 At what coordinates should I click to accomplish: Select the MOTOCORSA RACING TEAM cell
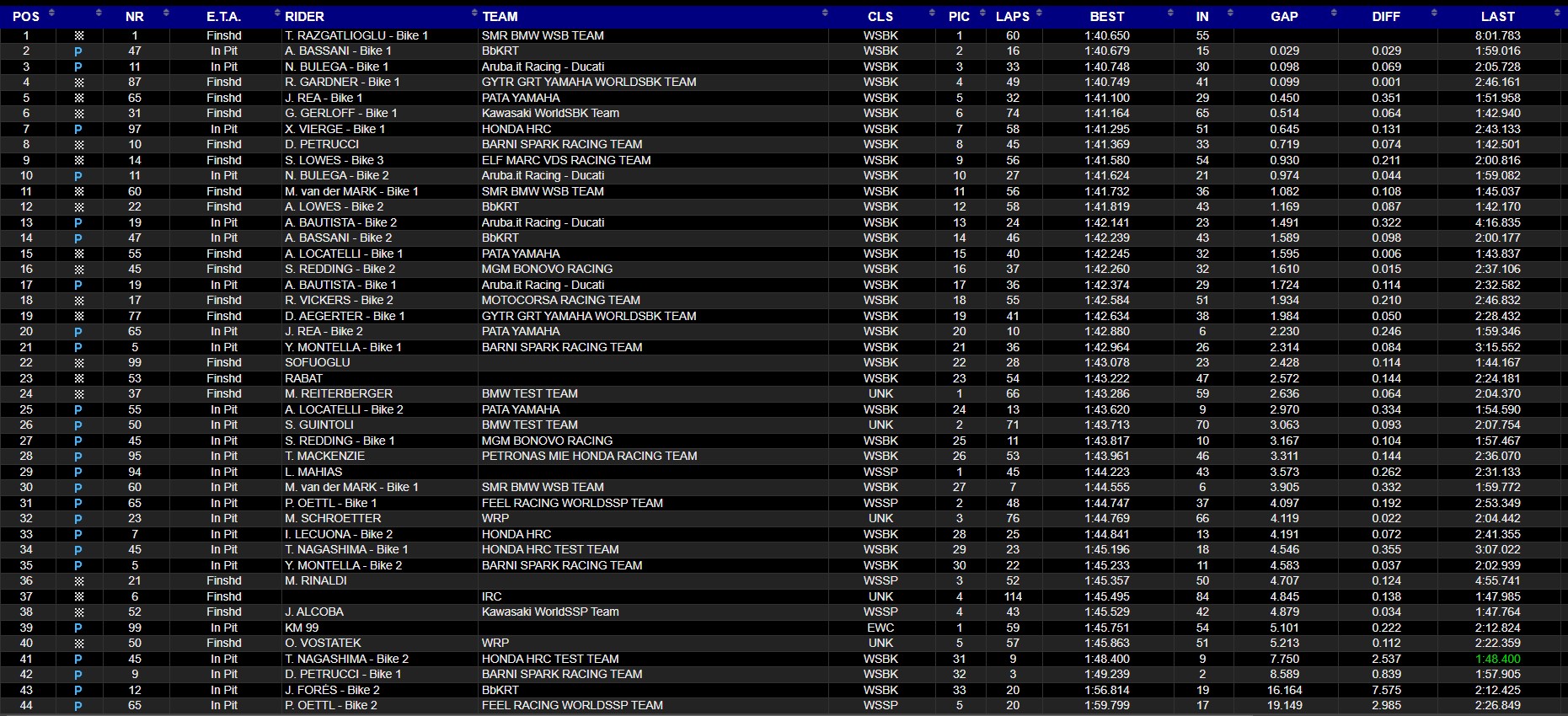[560, 300]
